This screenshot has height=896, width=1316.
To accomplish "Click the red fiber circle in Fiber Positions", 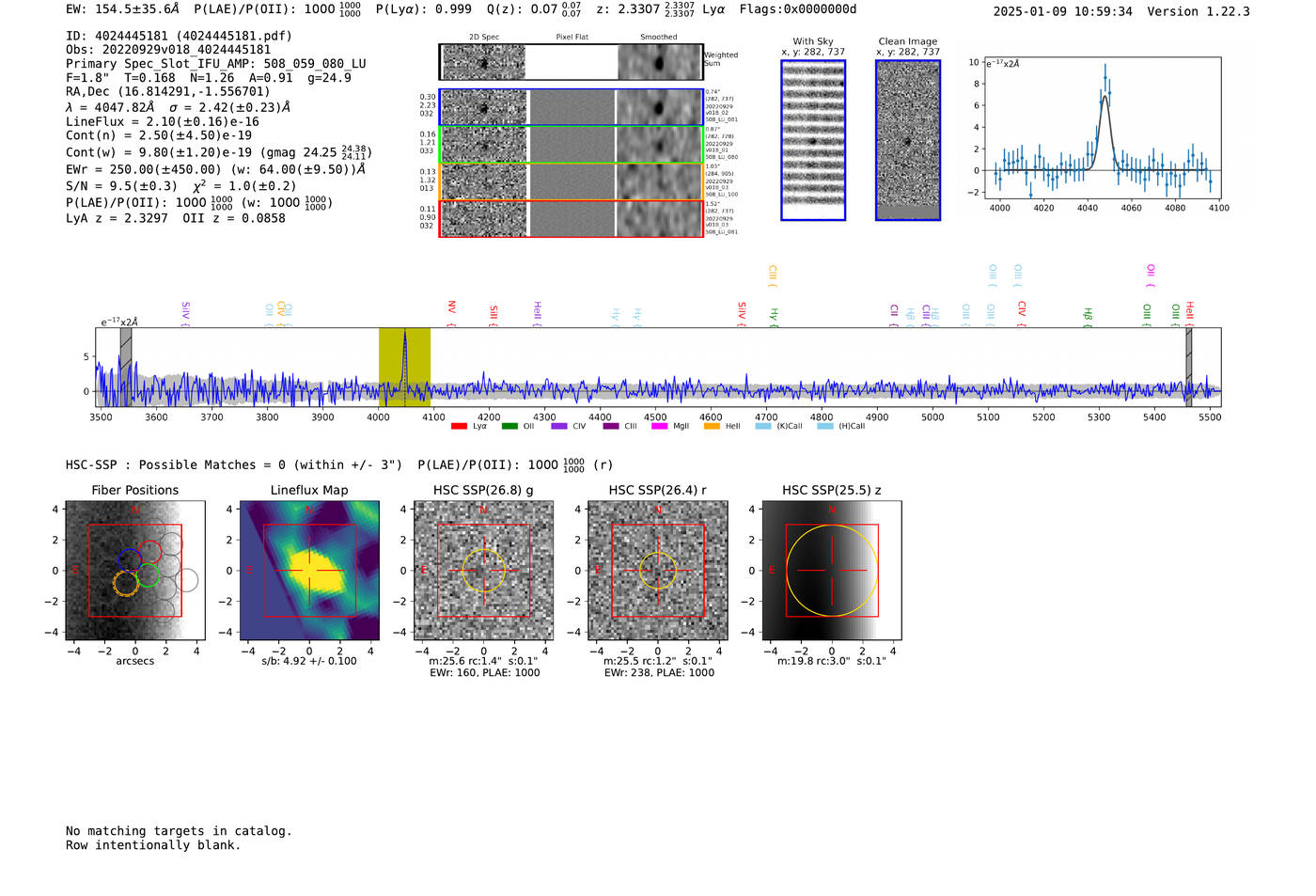I will 150,553.
